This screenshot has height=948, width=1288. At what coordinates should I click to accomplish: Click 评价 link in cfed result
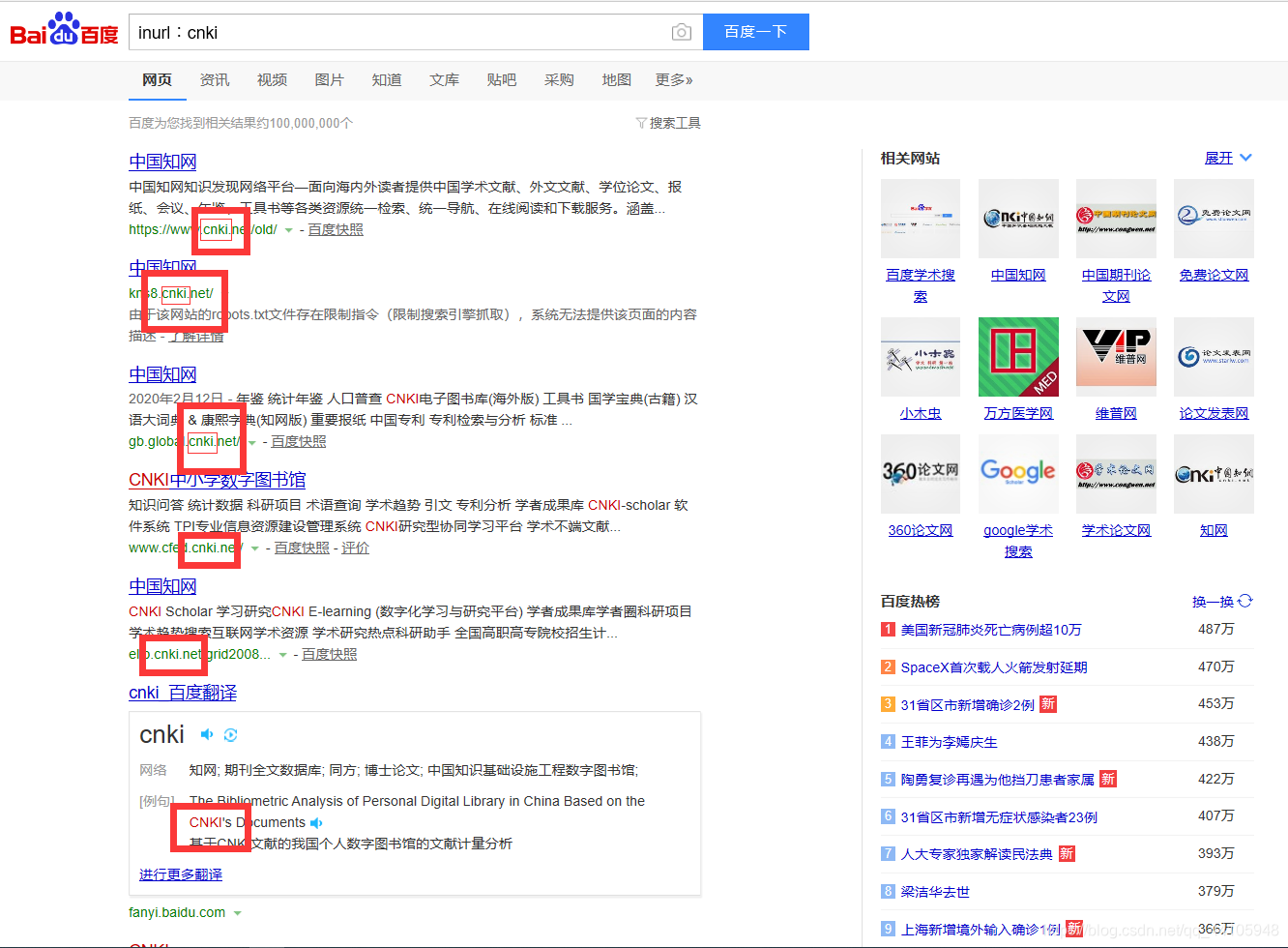355,548
